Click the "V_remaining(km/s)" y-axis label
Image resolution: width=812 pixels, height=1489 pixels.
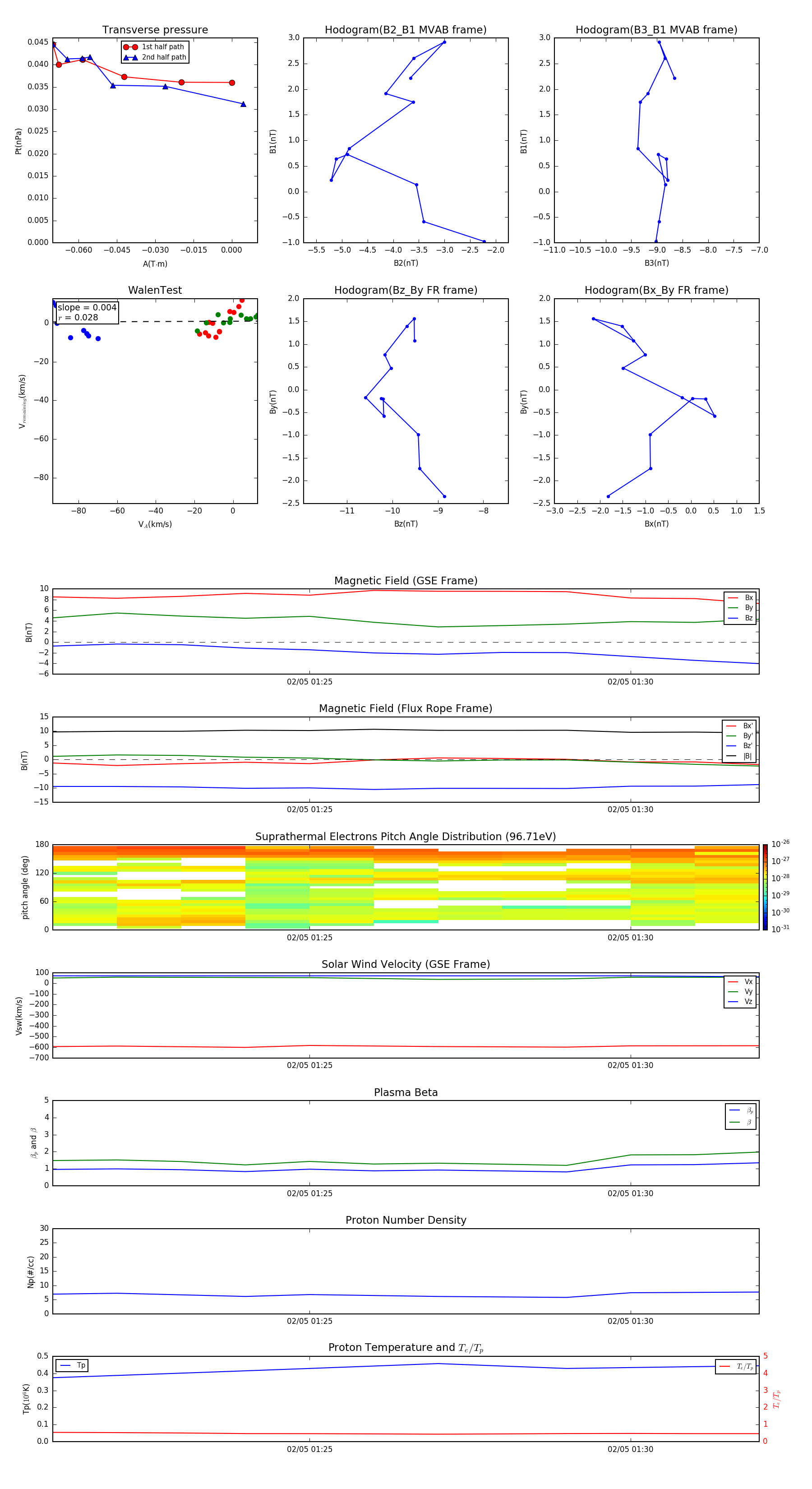coord(22,401)
